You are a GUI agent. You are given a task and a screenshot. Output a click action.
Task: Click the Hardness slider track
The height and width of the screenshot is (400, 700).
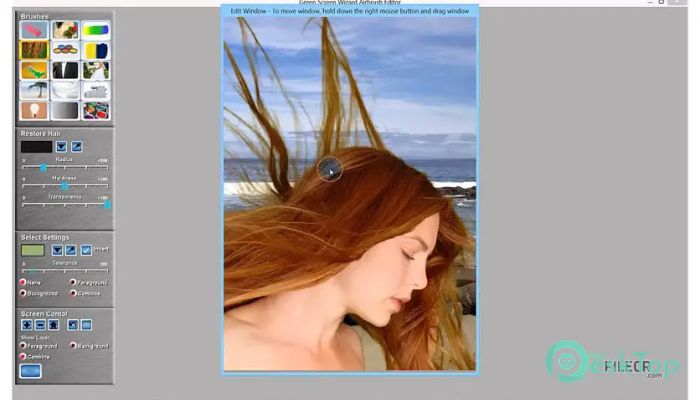point(65,186)
